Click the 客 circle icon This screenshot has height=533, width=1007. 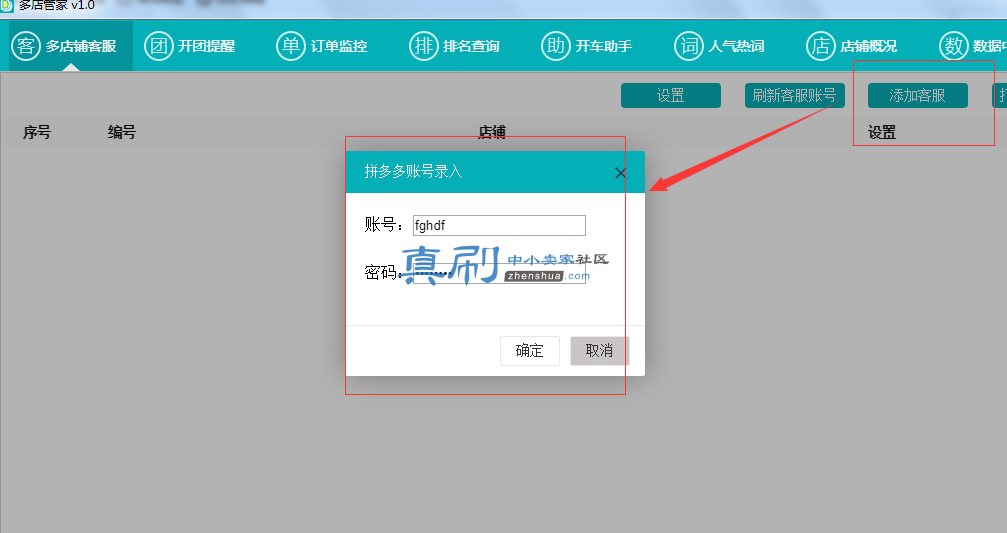(x=26, y=46)
